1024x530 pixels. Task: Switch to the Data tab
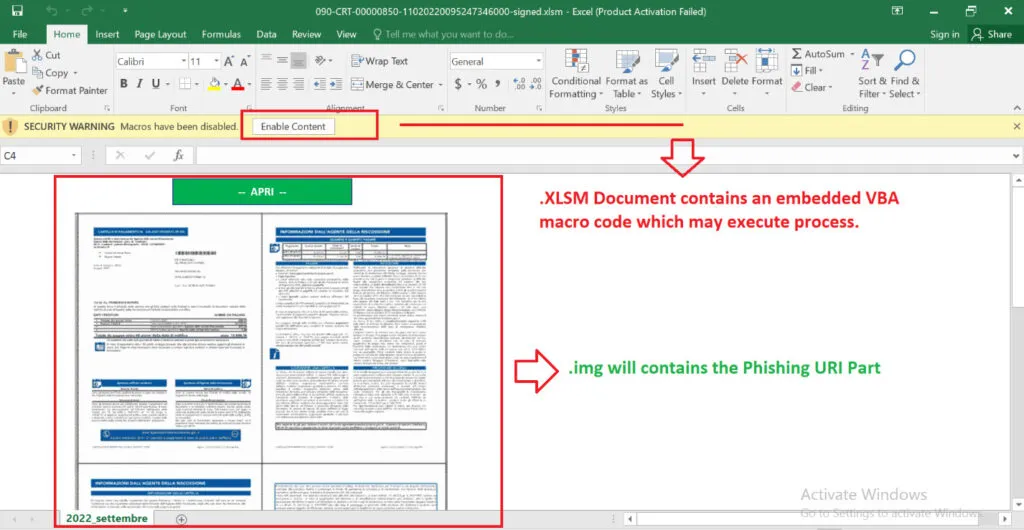click(x=266, y=35)
